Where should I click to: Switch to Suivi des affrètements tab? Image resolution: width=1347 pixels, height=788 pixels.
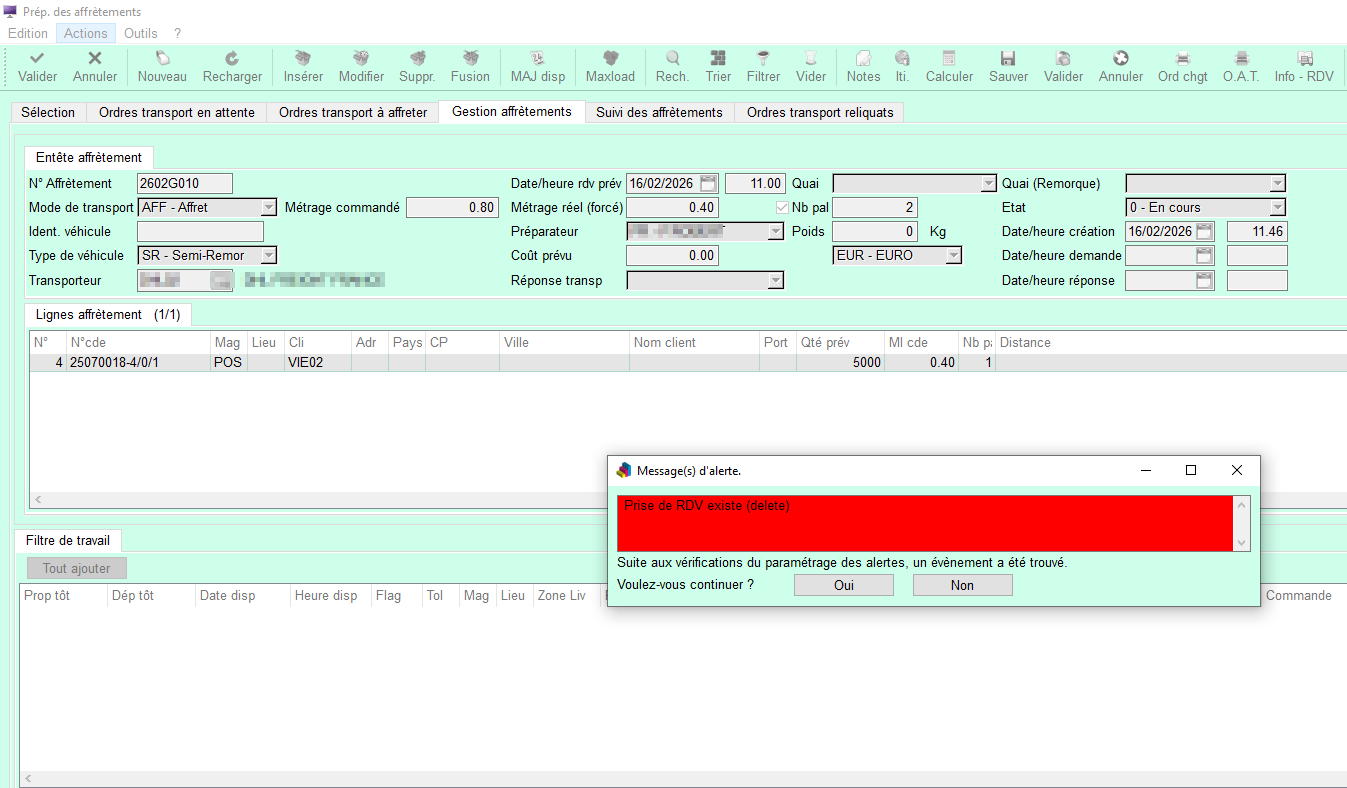point(659,112)
